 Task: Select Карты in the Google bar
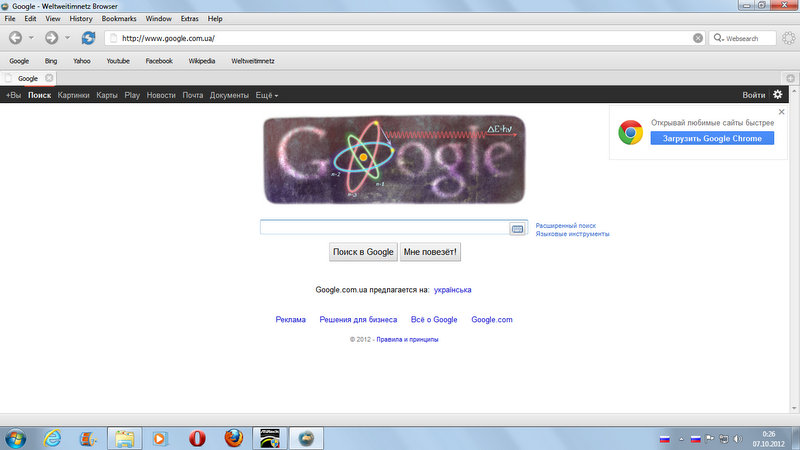107,95
